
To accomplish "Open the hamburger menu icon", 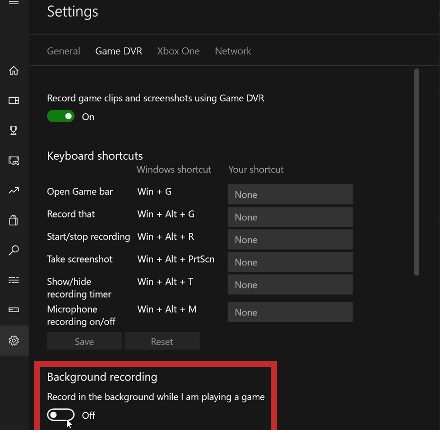I will pyautogui.click(x=14, y=3).
